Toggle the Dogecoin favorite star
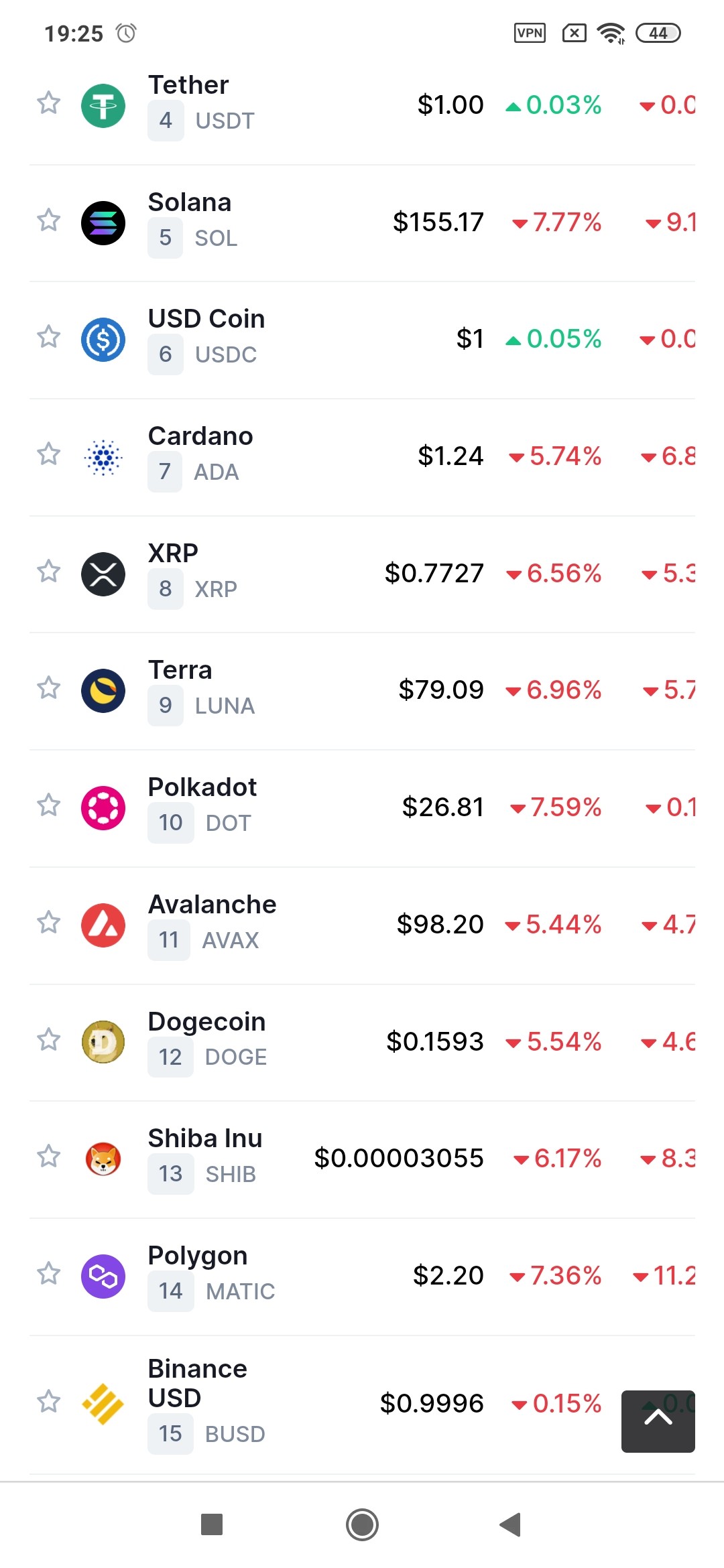Image resolution: width=724 pixels, height=1568 pixels. [x=48, y=1040]
